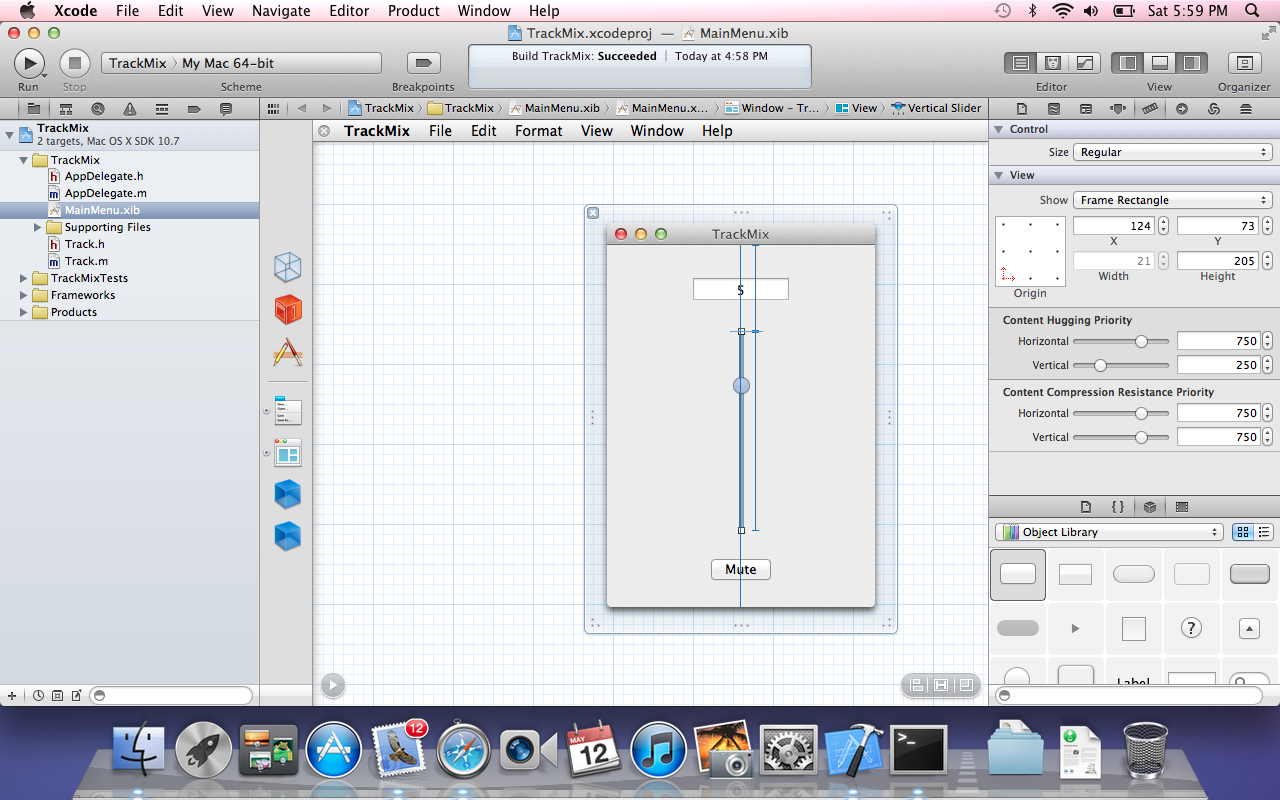Switch to the Assistant editor view
Screen dimensions: 1280x800
pyautogui.click(x=1053, y=63)
